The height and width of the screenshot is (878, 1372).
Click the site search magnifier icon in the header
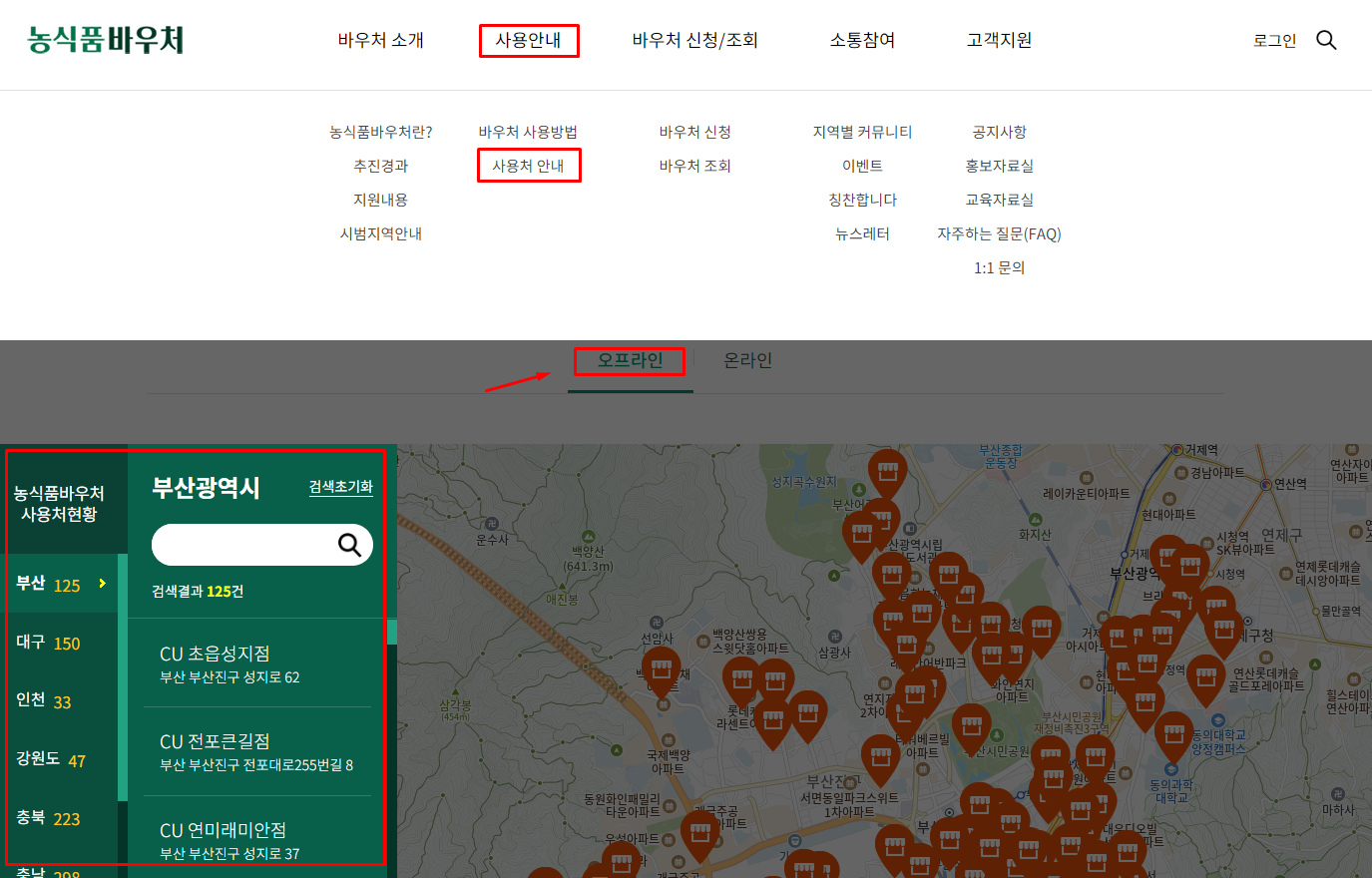tap(1326, 40)
